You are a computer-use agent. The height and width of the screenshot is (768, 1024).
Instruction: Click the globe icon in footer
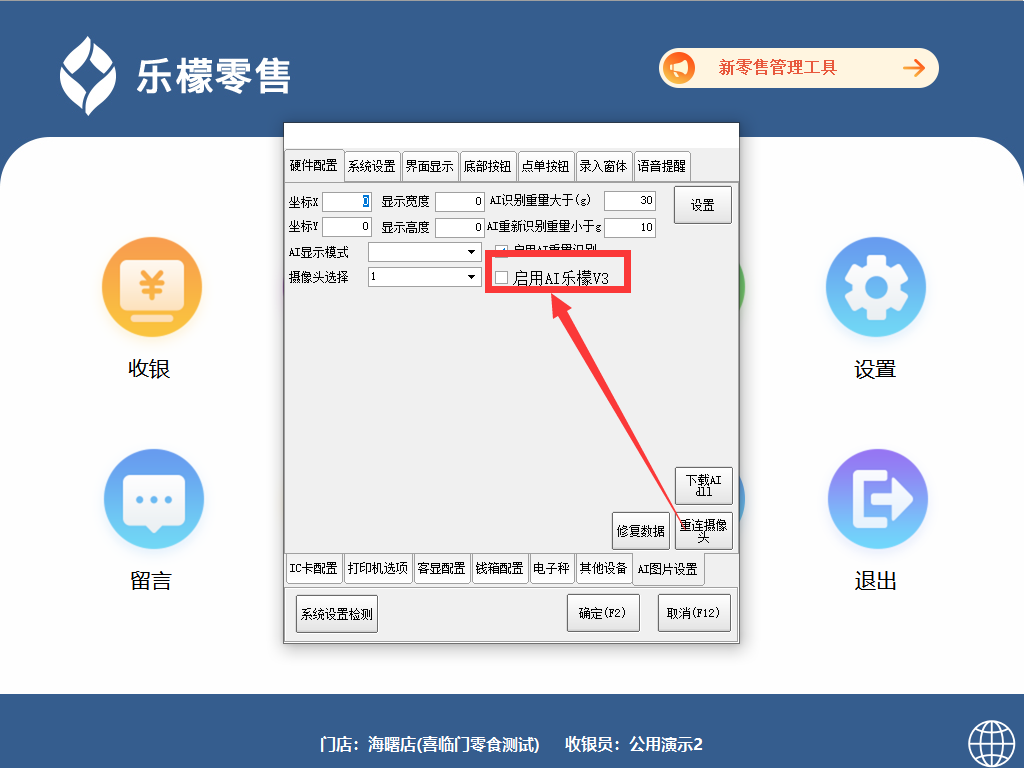click(991, 743)
